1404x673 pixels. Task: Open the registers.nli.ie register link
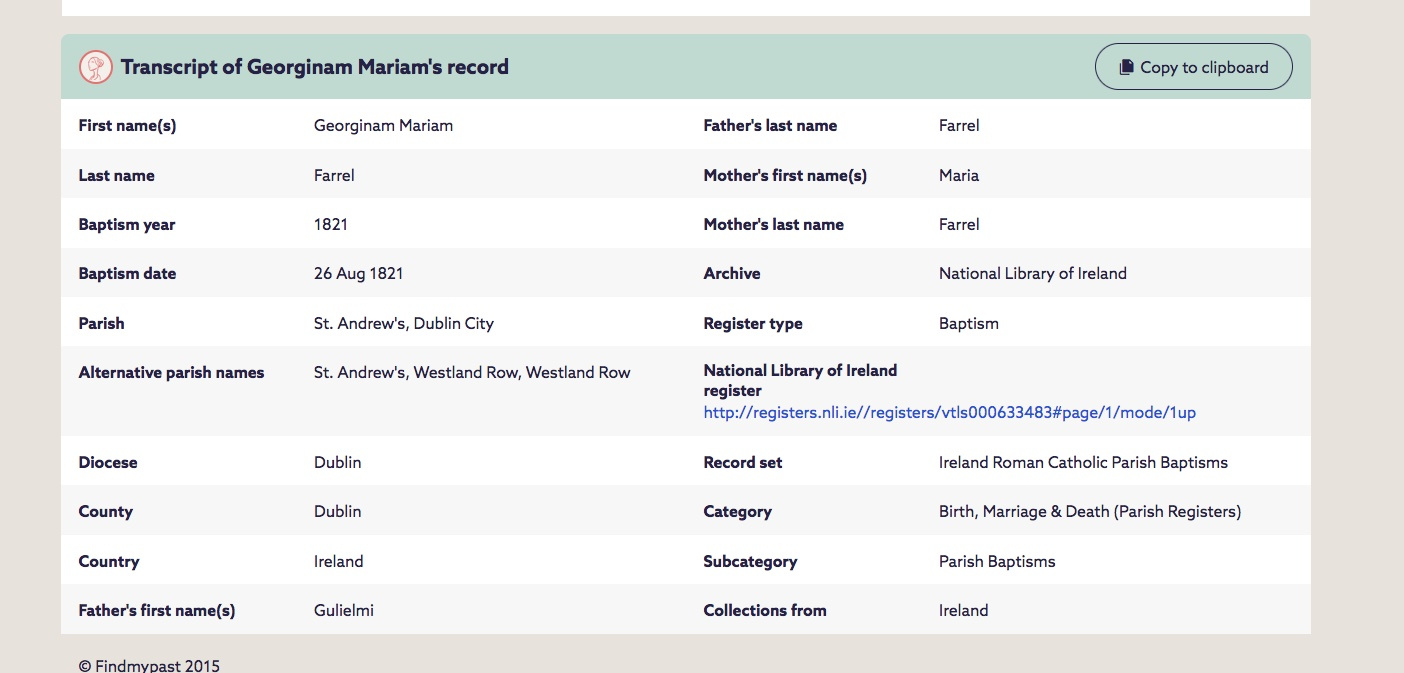click(949, 412)
